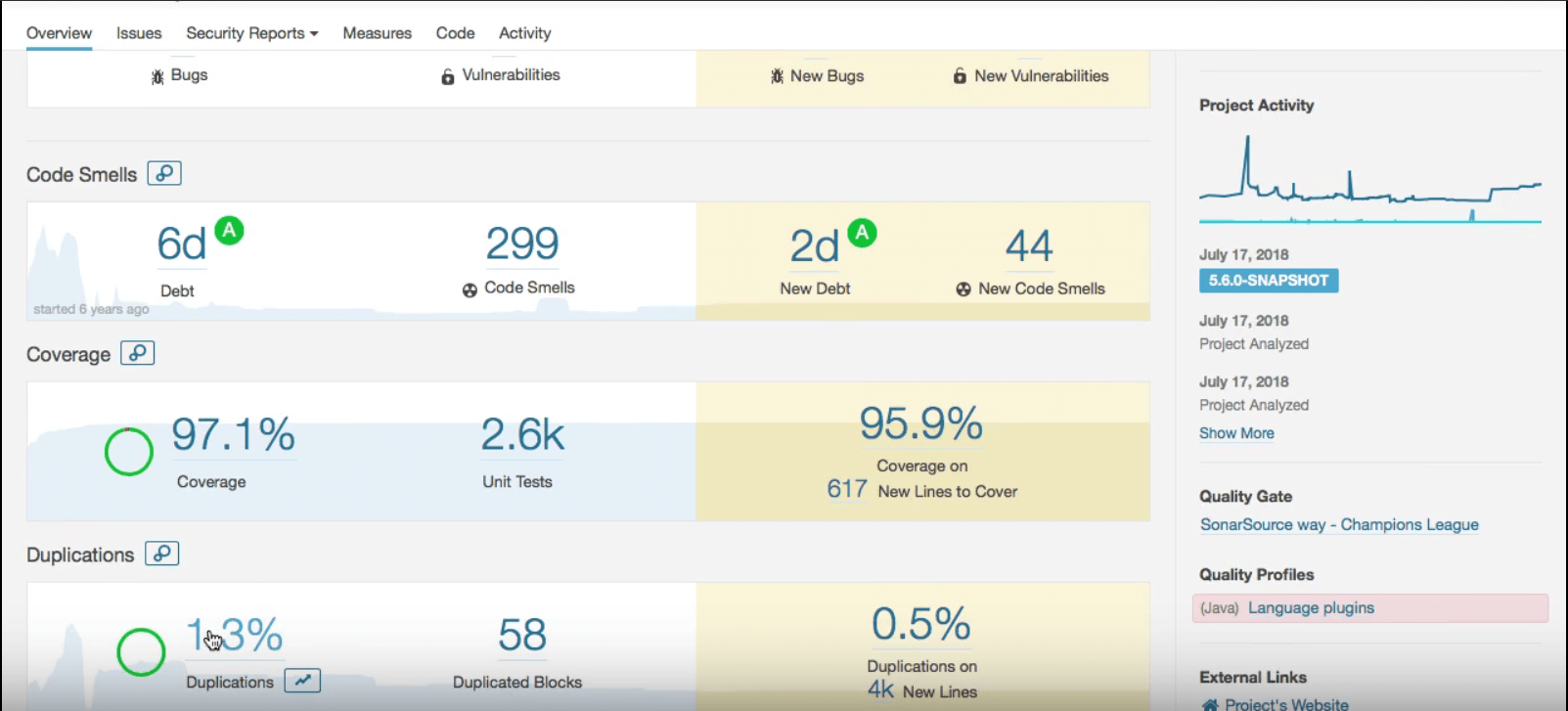Click the External Links heading
The width and height of the screenshot is (1568, 711).
(1252, 678)
